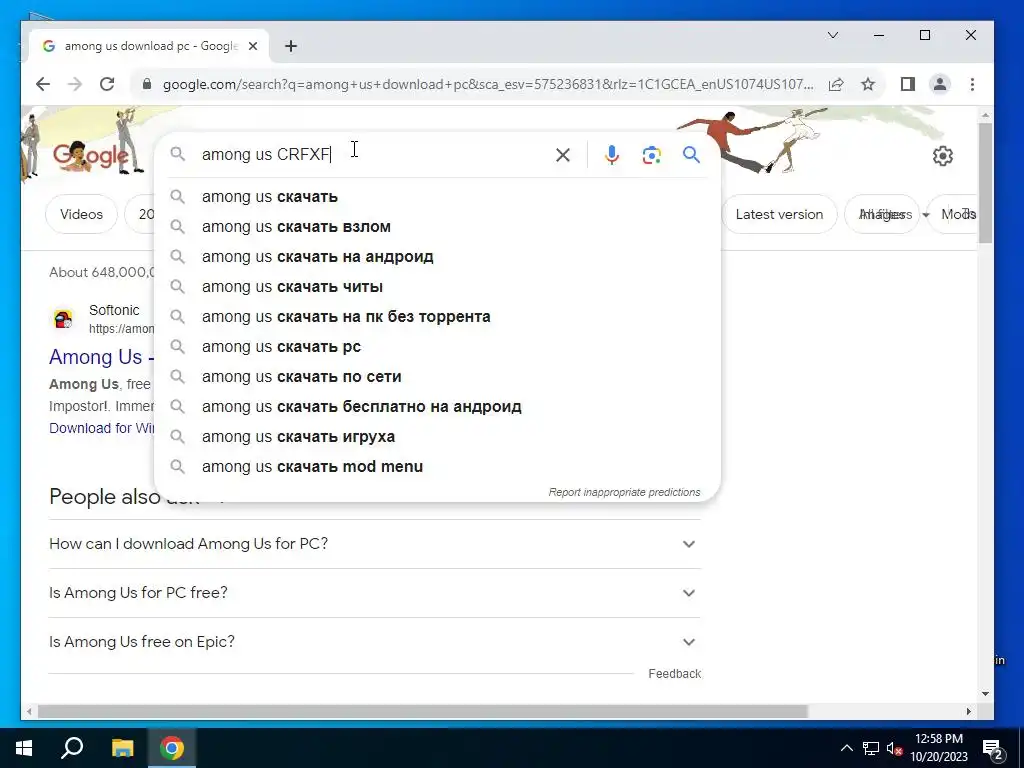
Task: Click scrollbar down arrow
Action: point(985,694)
